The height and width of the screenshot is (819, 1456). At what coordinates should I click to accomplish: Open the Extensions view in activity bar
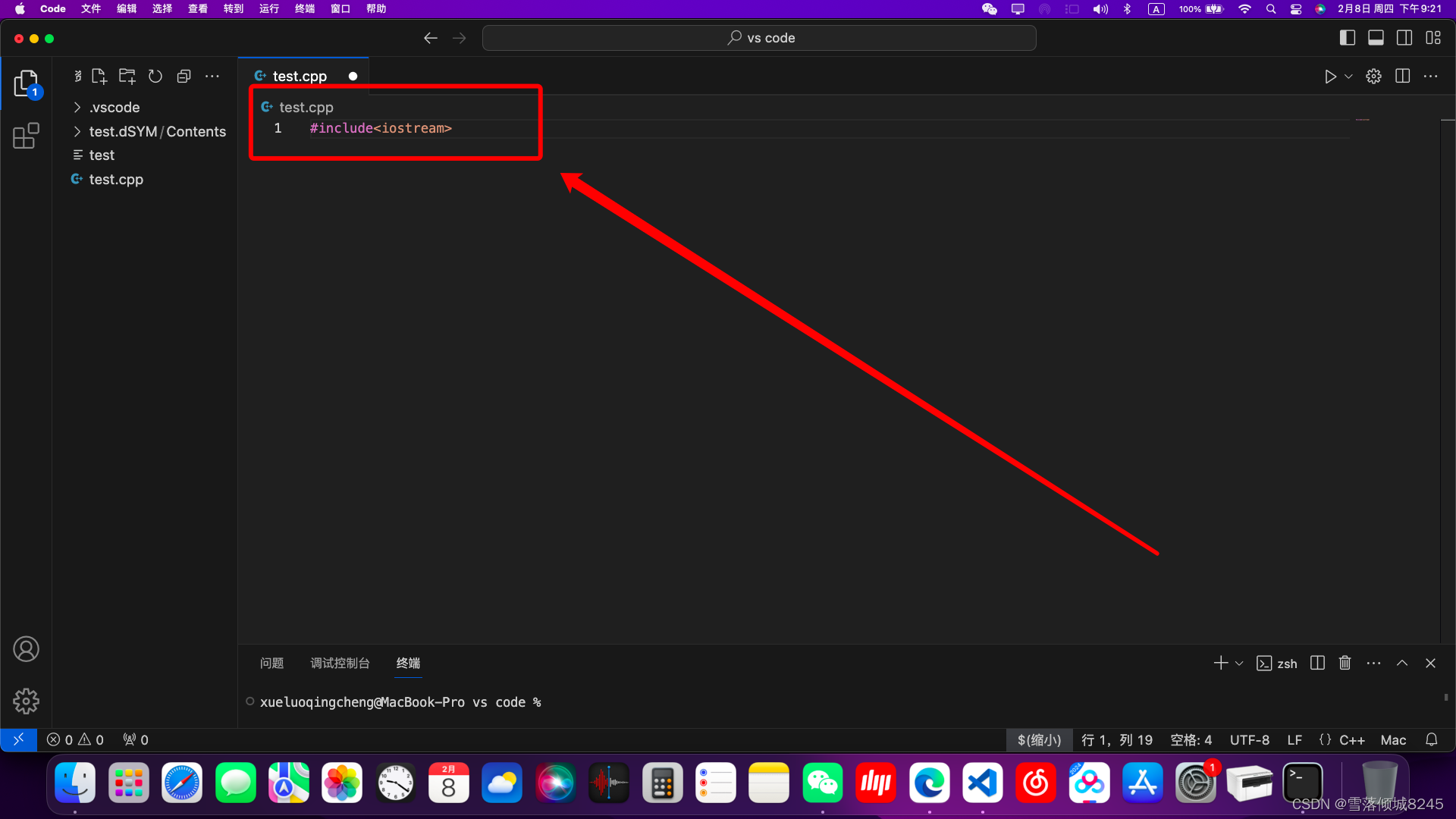tap(26, 136)
